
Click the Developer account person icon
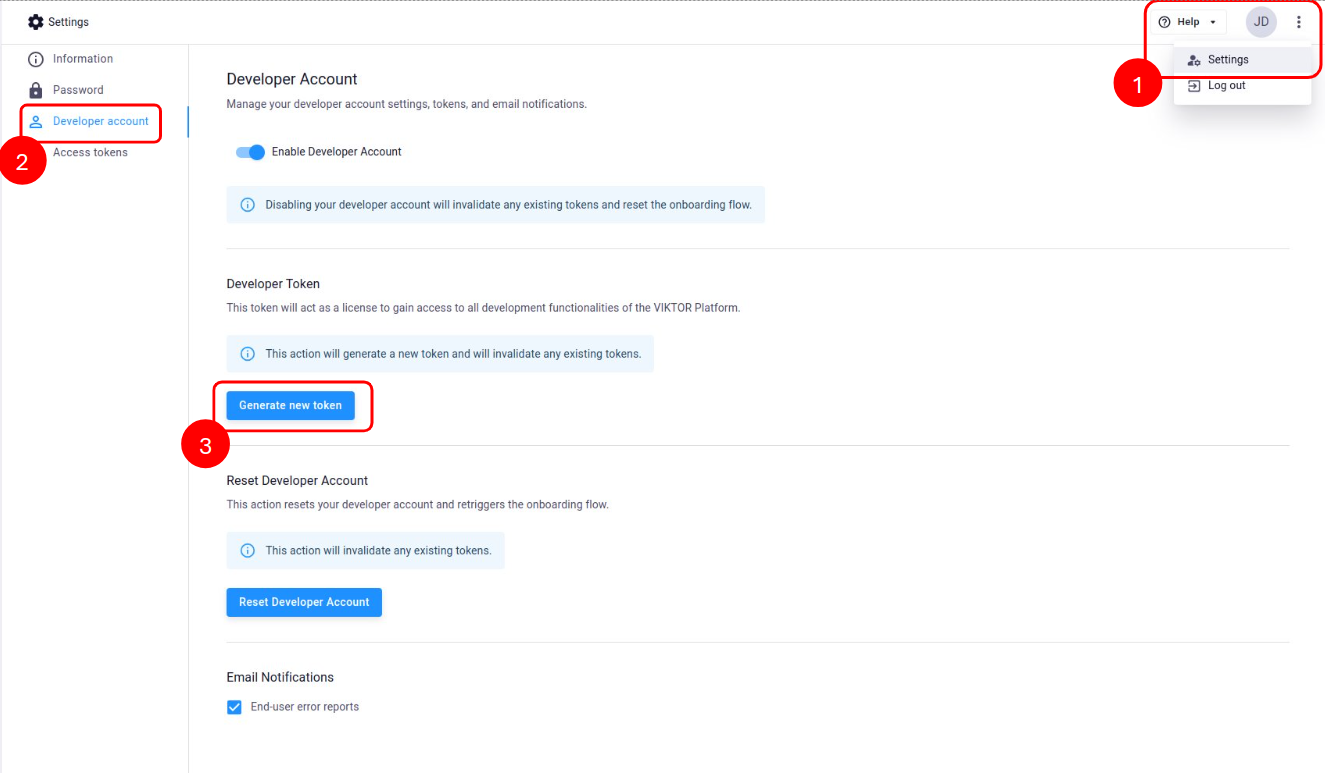coord(36,122)
